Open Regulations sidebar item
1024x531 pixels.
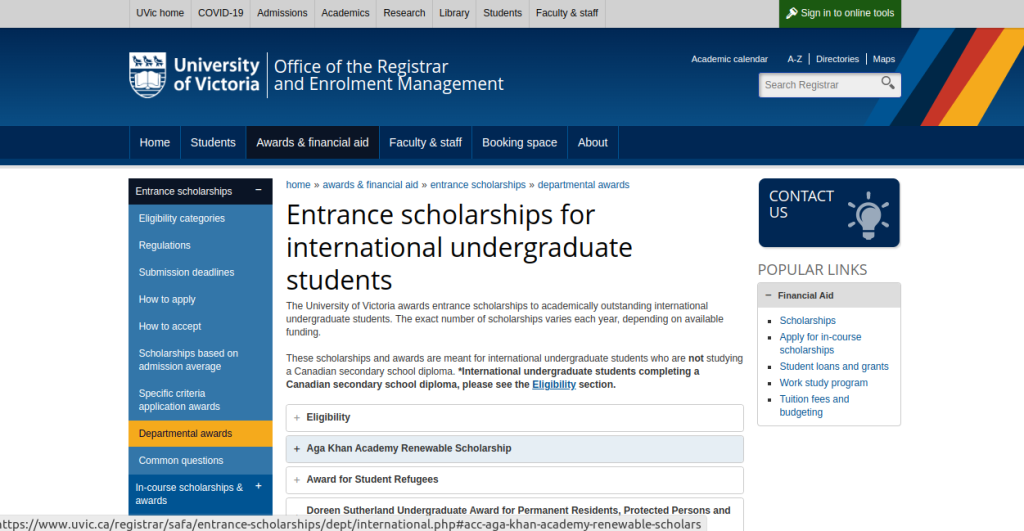pos(200,245)
